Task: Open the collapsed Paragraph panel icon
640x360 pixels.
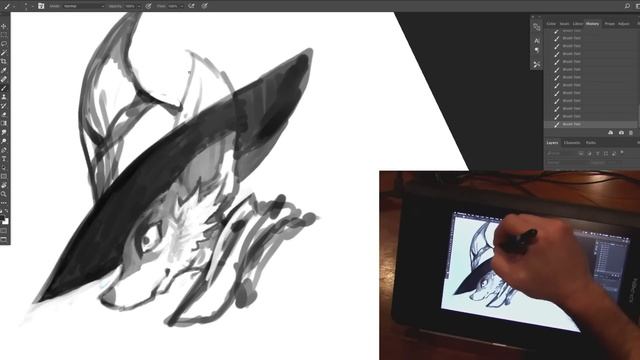Action: coord(537,50)
